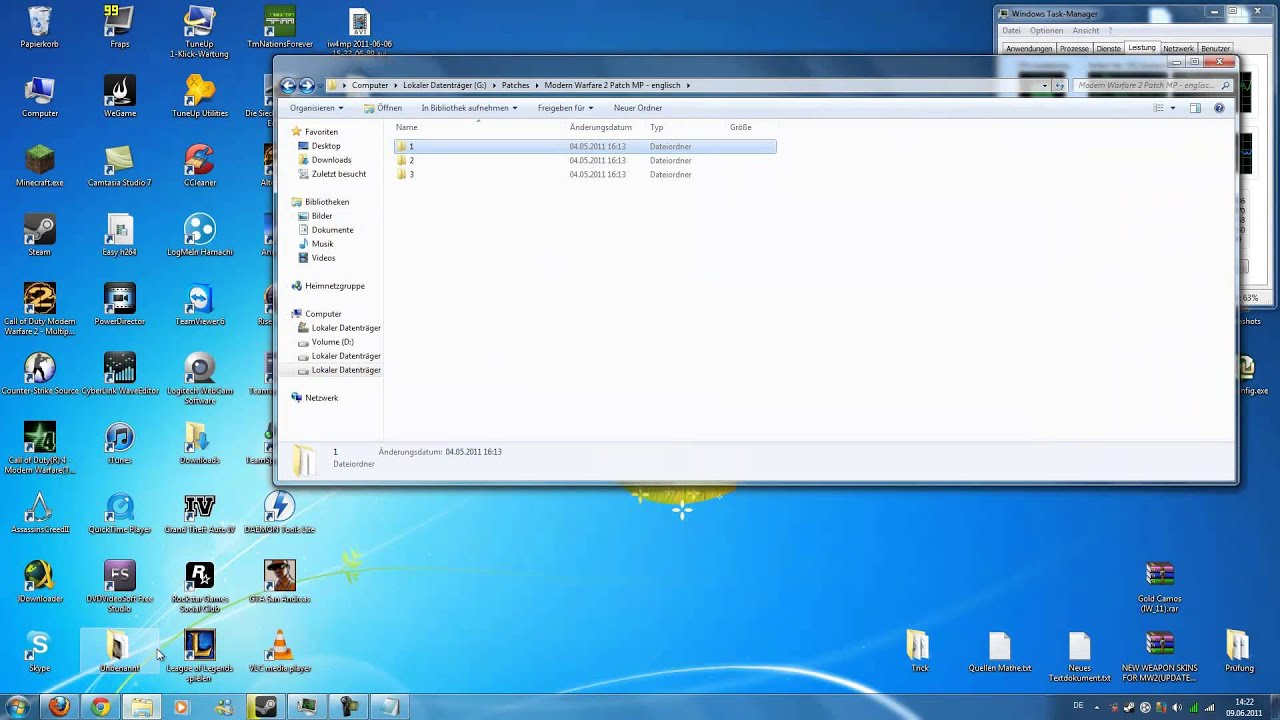Image resolution: width=1280 pixels, height=720 pixels.
Task: Open Fraps from the desktop
Action: point(118,25)
